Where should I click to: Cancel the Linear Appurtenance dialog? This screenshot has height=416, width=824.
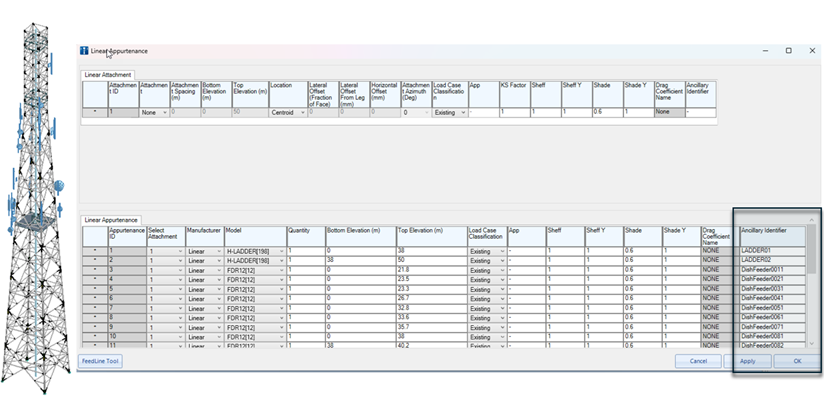tap(696, 361)
